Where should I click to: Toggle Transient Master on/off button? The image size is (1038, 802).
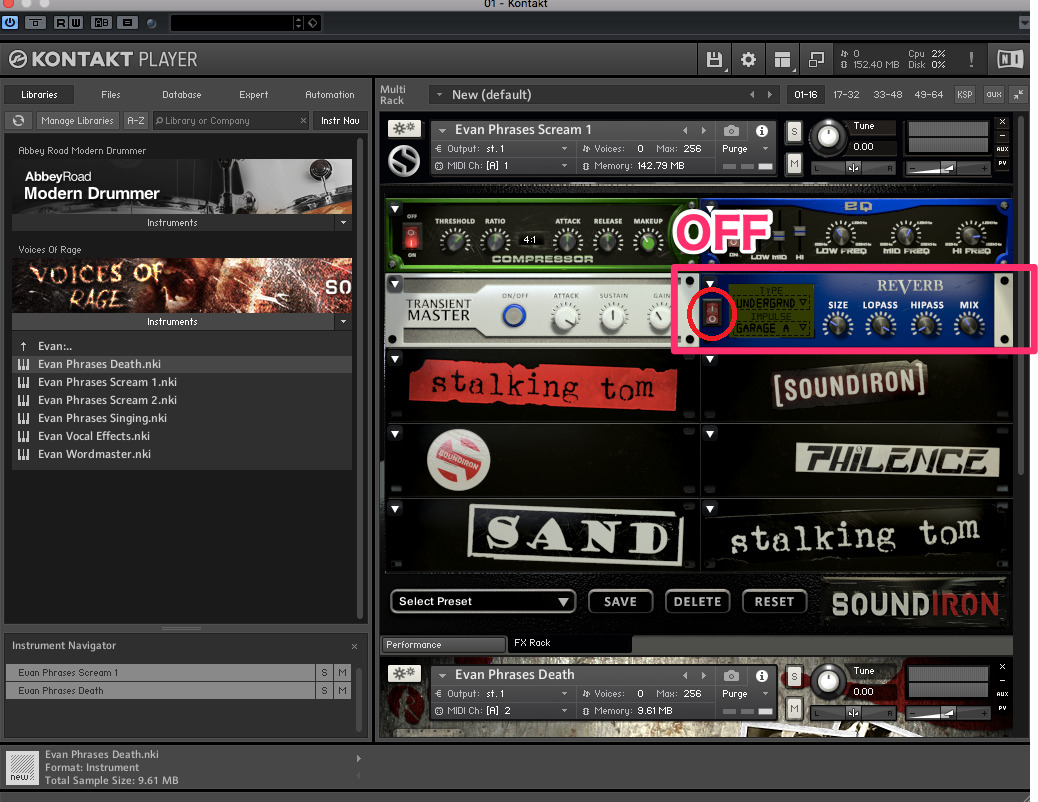(514, 316)
